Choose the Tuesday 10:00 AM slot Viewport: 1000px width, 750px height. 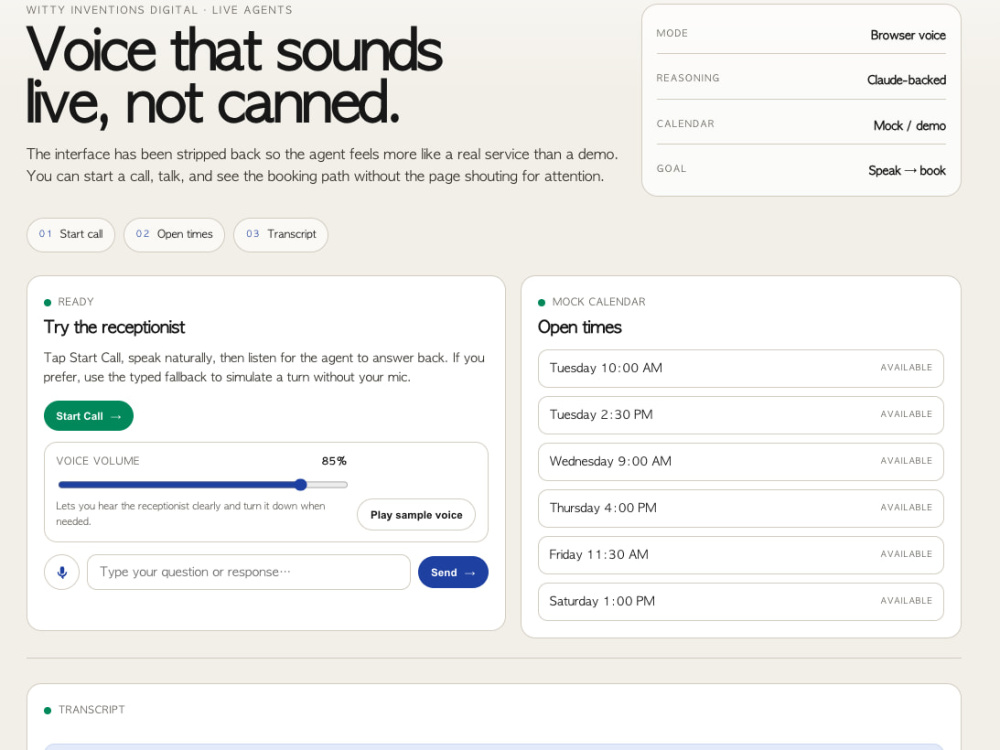(740, 368)
